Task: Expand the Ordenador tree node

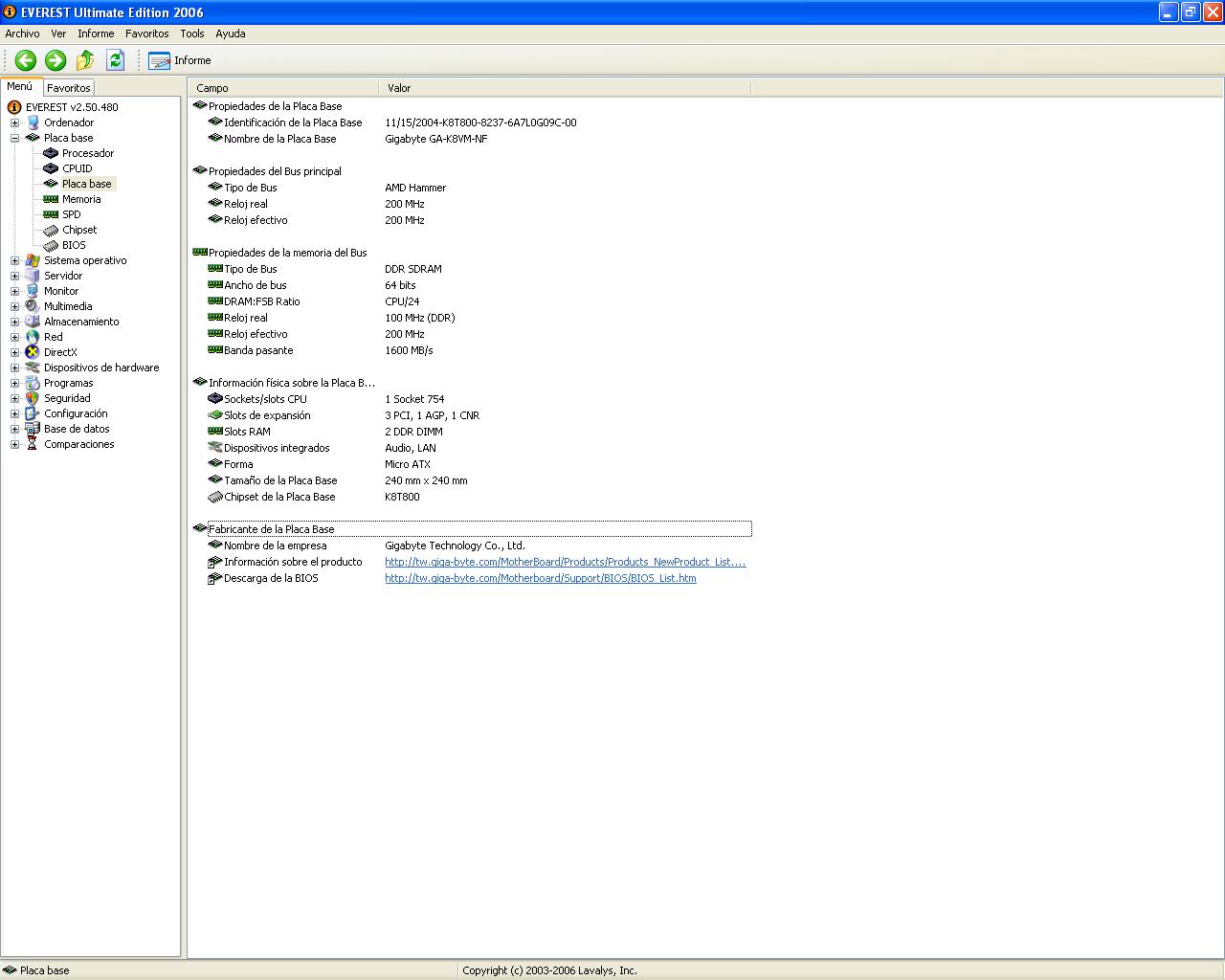Action: point(14,122)
